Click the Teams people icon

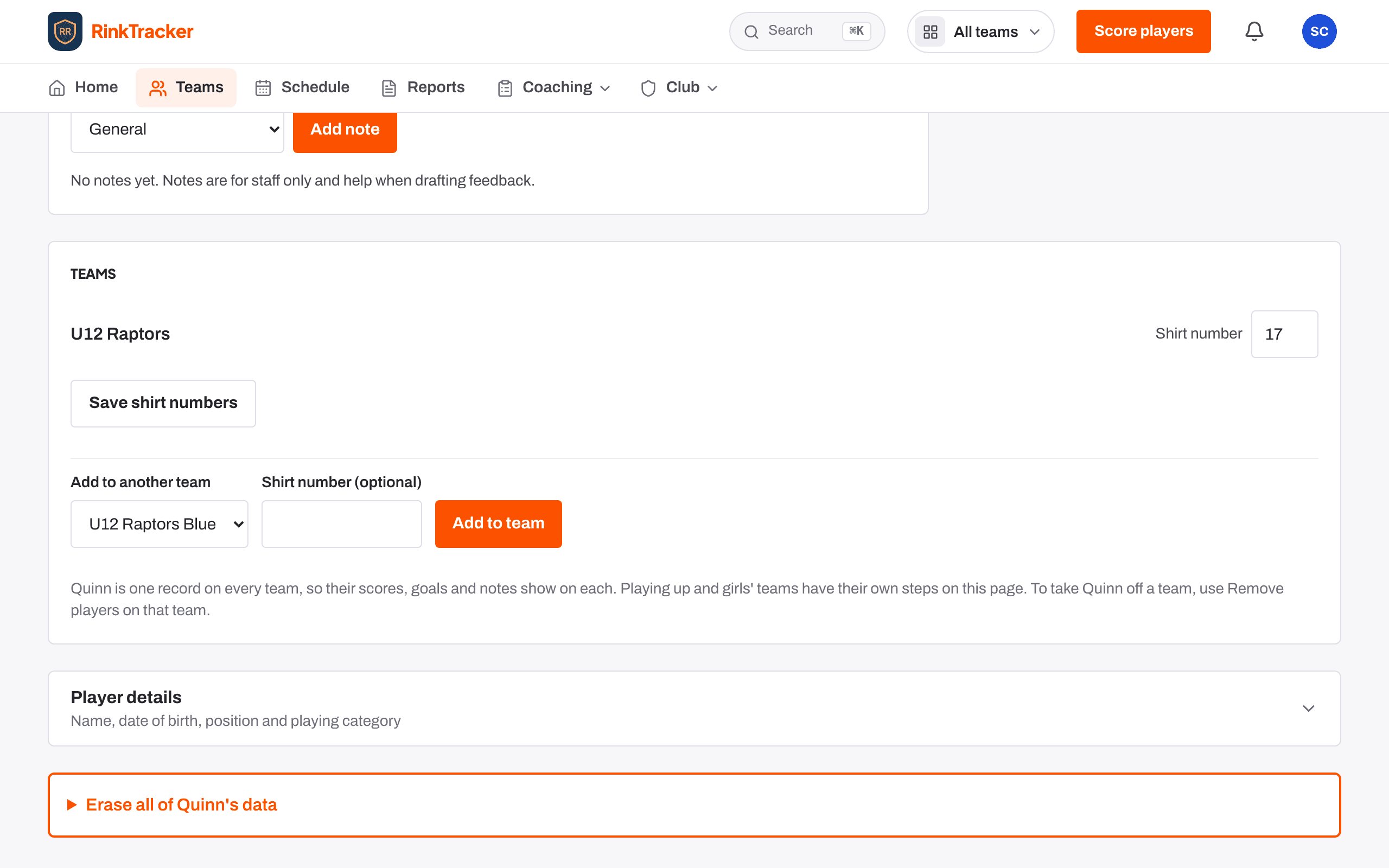[158, 88]
